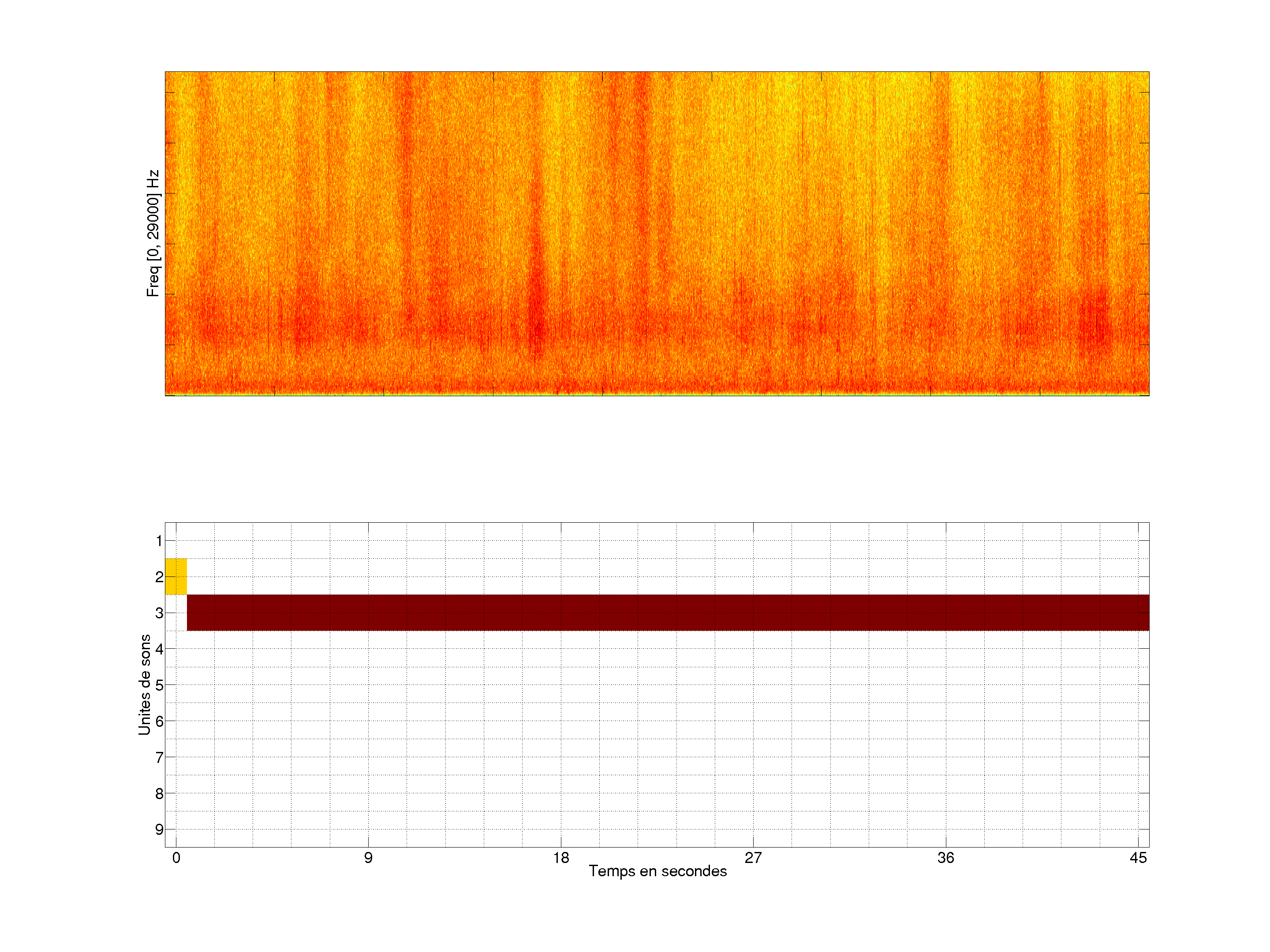Click the 'Unites de sons' axis label

[145, 684]
